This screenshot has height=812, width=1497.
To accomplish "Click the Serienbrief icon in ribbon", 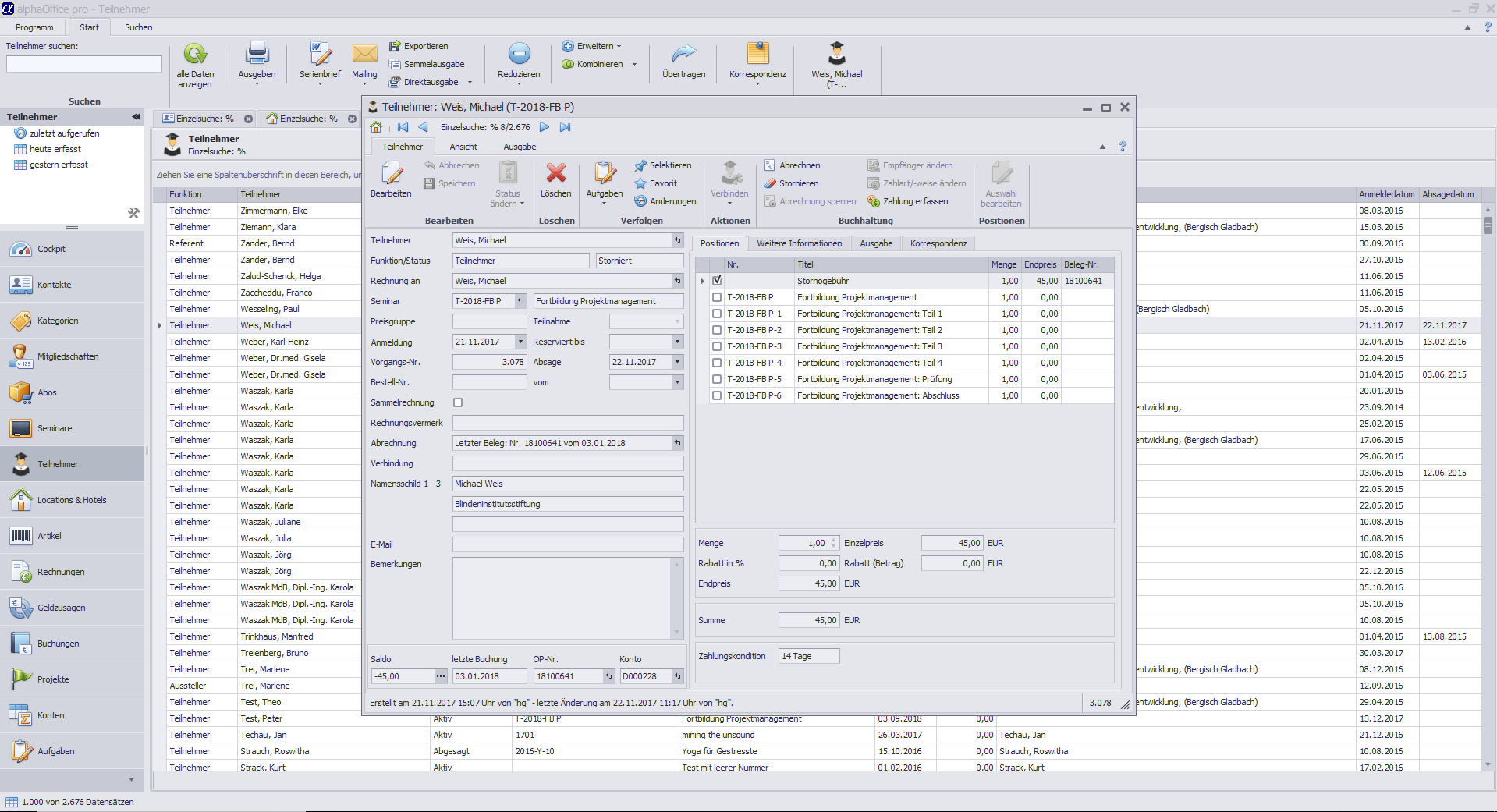I will click(x=320, y=55).
